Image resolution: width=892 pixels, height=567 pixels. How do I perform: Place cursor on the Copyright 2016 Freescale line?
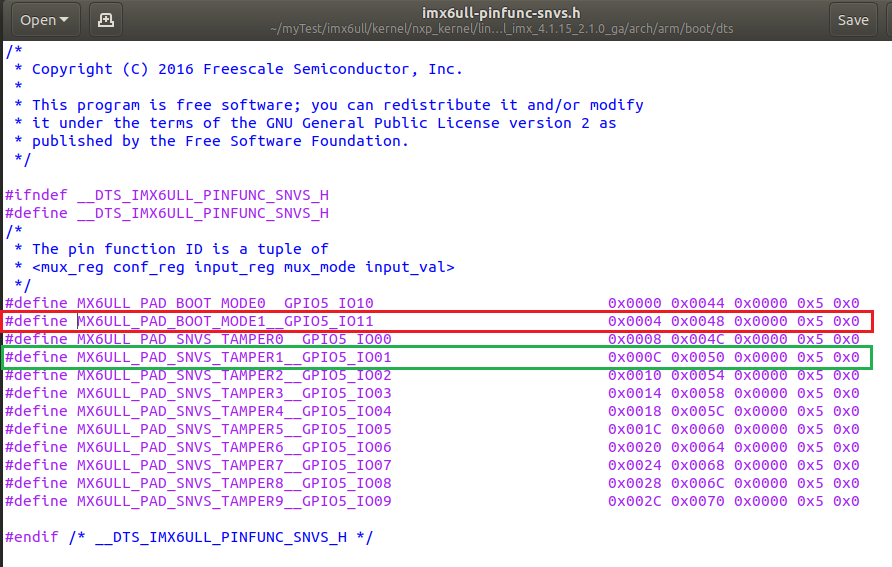pyautogui.click(x=238, y=69)
